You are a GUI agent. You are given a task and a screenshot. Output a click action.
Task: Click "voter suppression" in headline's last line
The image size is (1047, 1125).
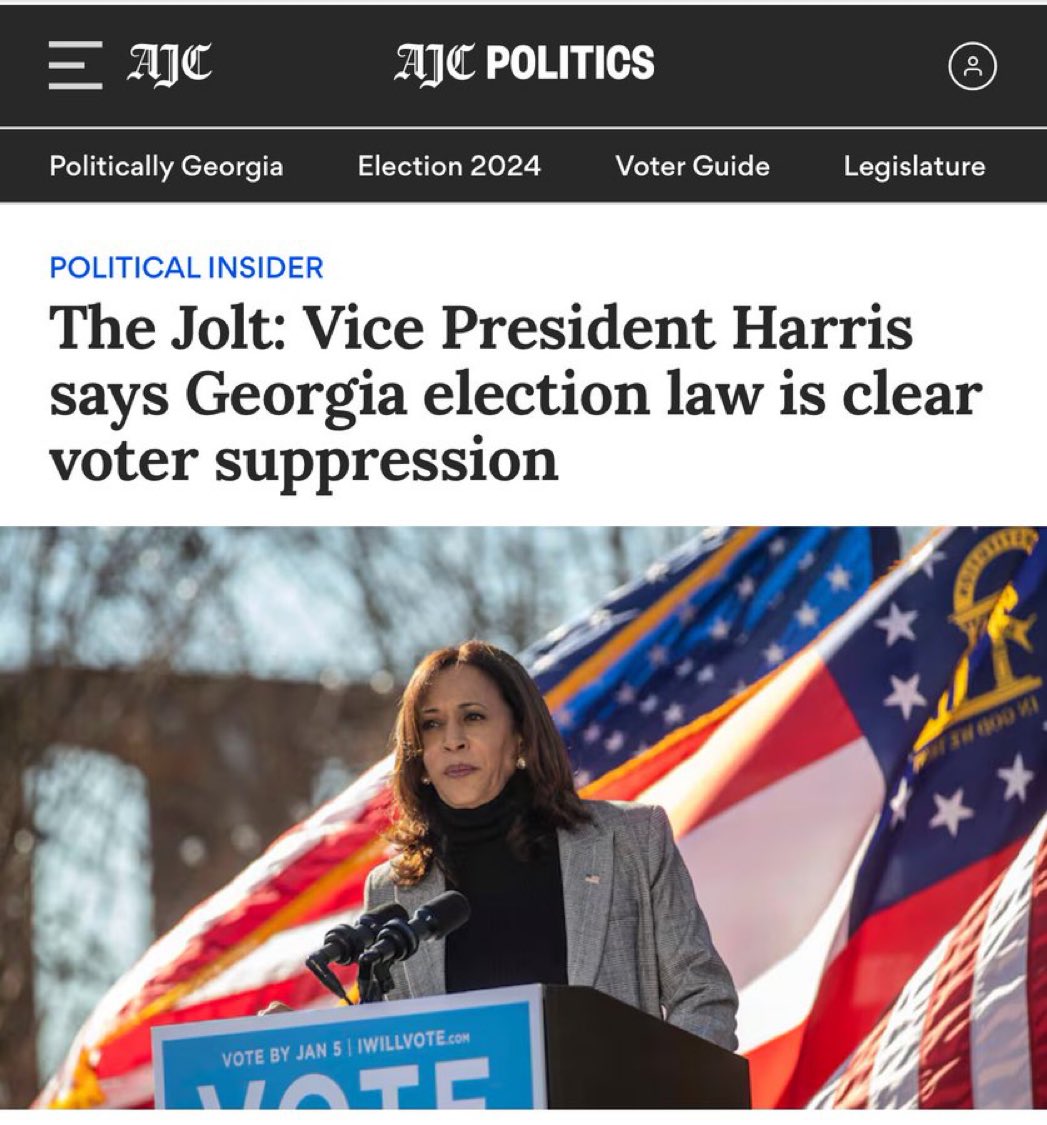304,461
